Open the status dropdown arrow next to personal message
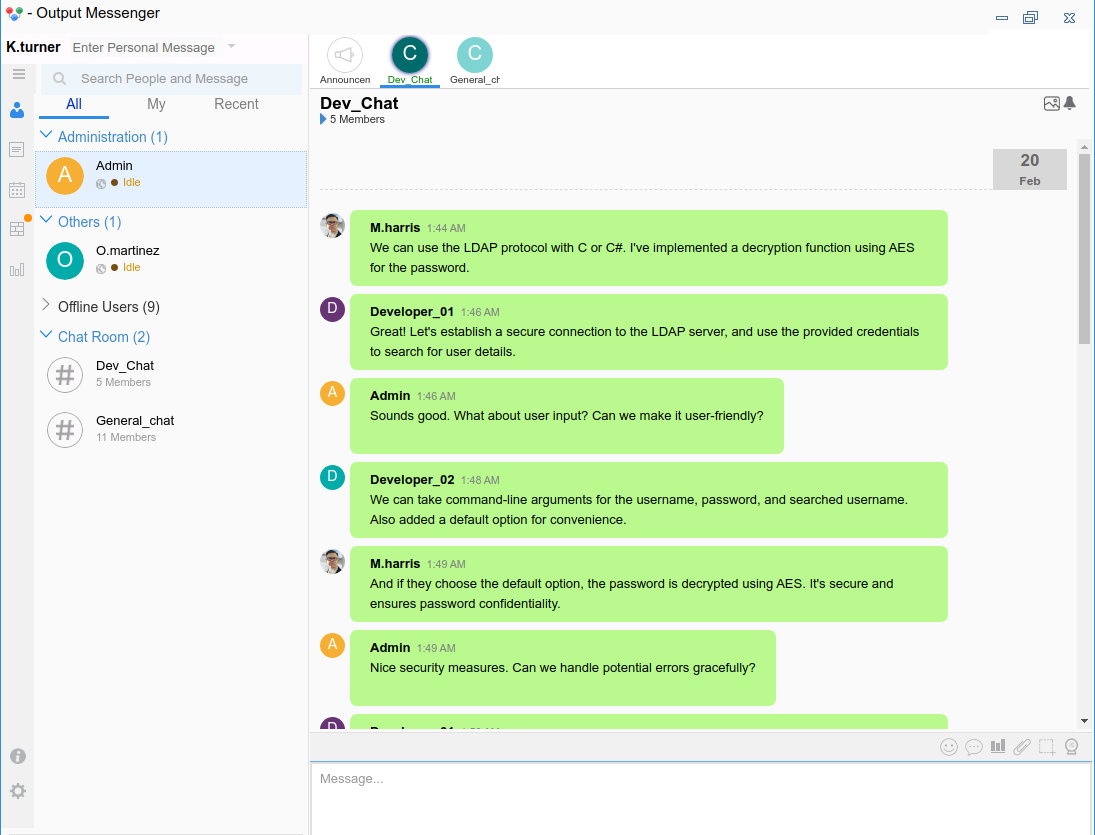 (x=231, y=47)
